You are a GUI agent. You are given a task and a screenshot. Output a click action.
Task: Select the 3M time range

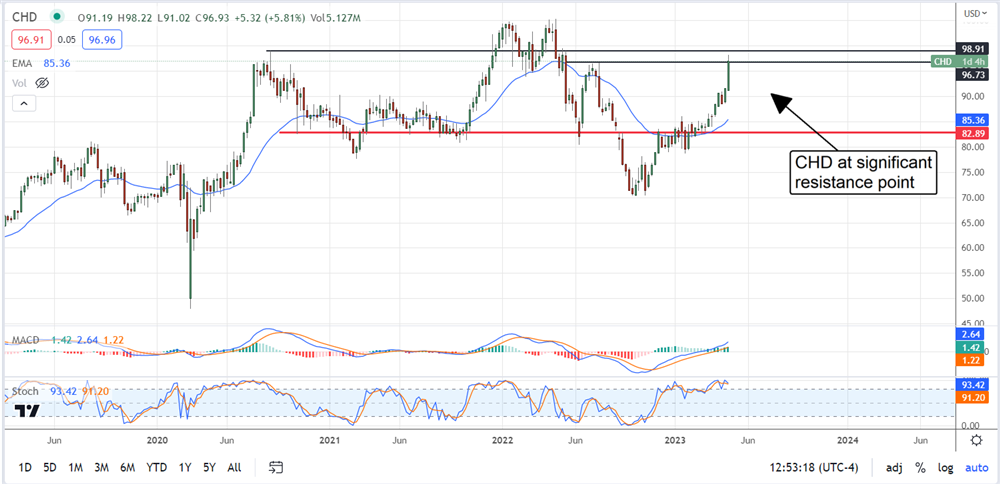point(101,467)
